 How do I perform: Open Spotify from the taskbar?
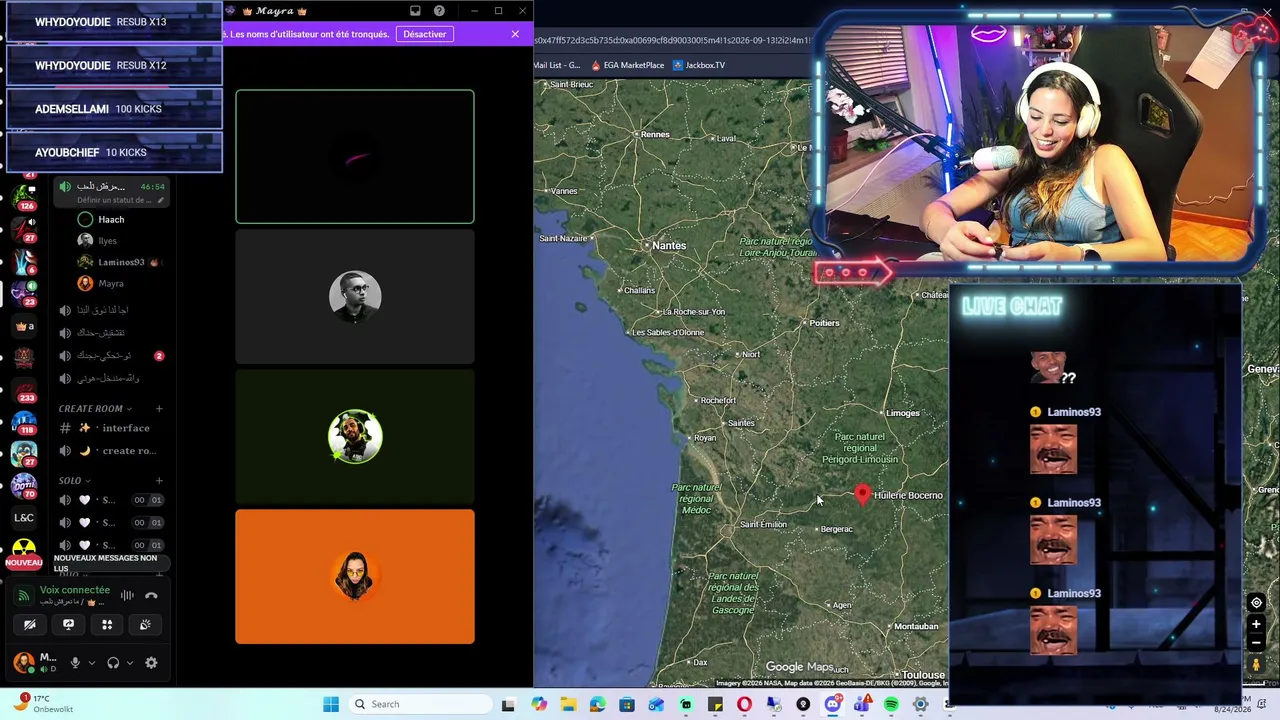891,704
